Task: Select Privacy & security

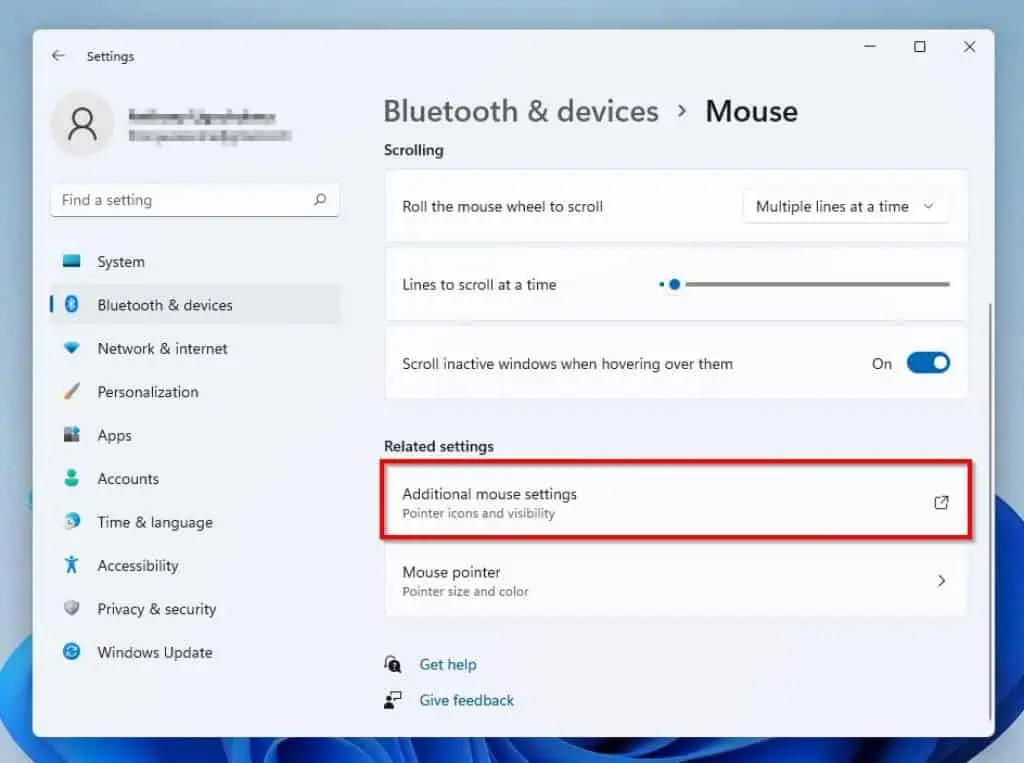Action: click(195, 609)
